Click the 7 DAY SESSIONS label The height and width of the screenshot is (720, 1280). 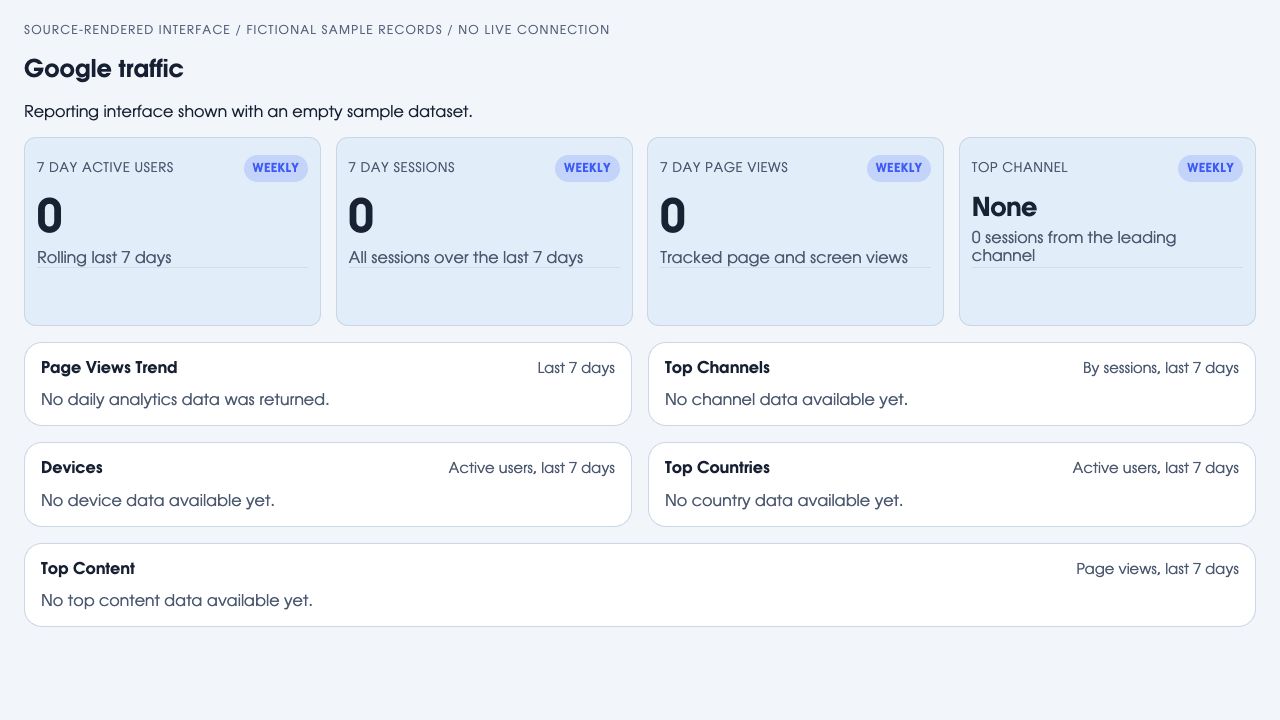[402, 168]
